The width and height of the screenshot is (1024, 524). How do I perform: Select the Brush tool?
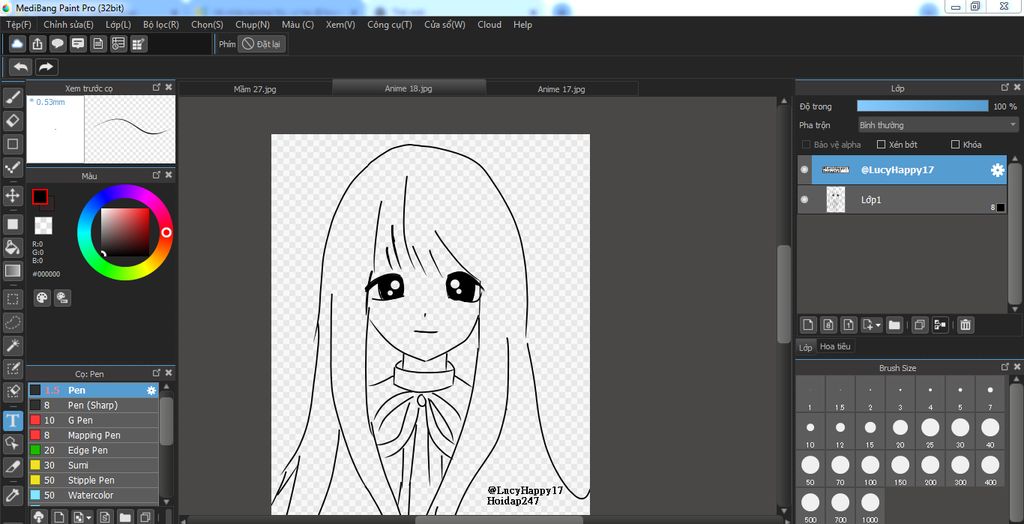12,98
